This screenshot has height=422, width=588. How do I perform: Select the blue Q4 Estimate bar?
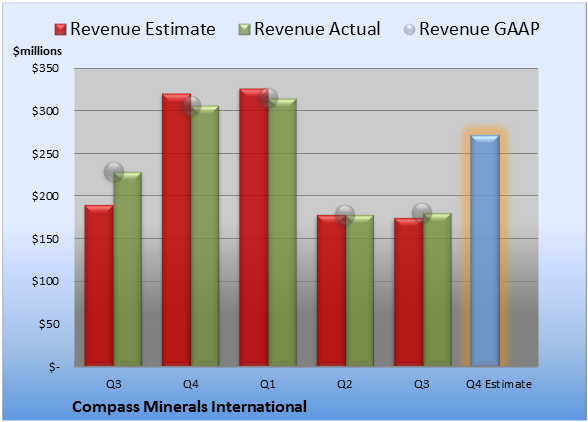click(x=485, y=250)
